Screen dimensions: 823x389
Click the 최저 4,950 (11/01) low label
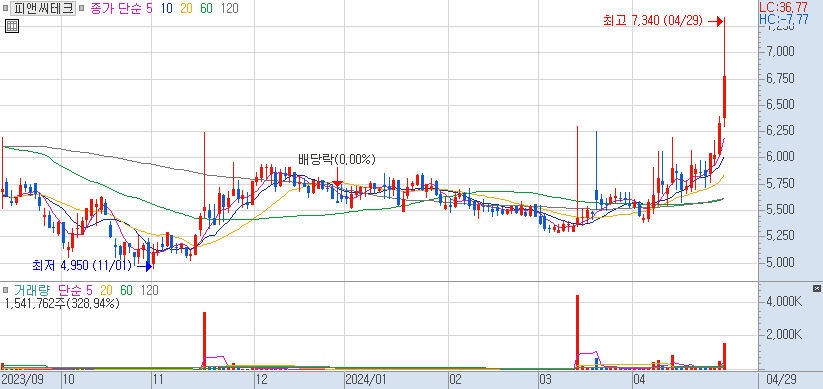coord(82,266)
